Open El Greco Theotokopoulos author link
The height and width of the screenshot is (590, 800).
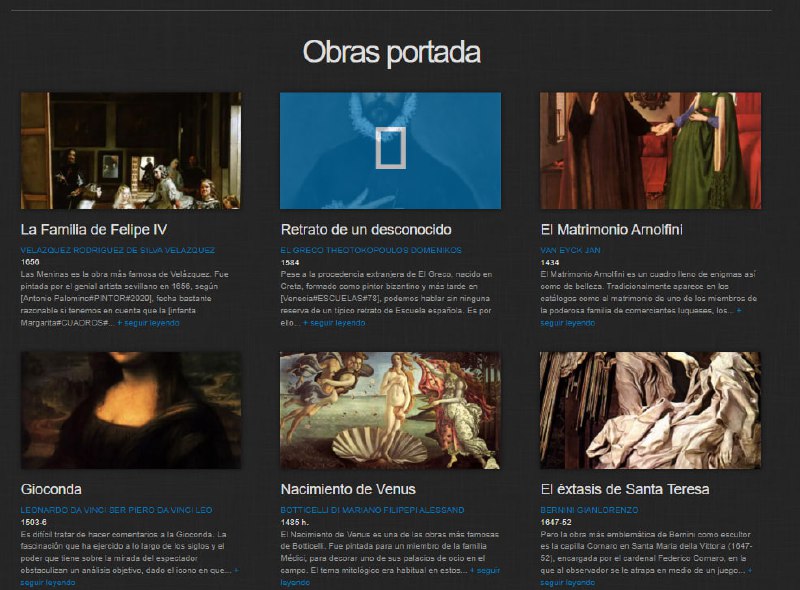click(x=371, y=250)
